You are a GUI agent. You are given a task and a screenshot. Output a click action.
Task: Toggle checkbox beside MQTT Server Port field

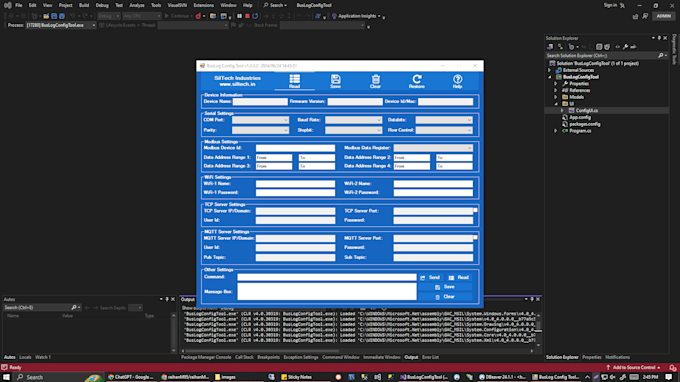click(x=475, y=237)
